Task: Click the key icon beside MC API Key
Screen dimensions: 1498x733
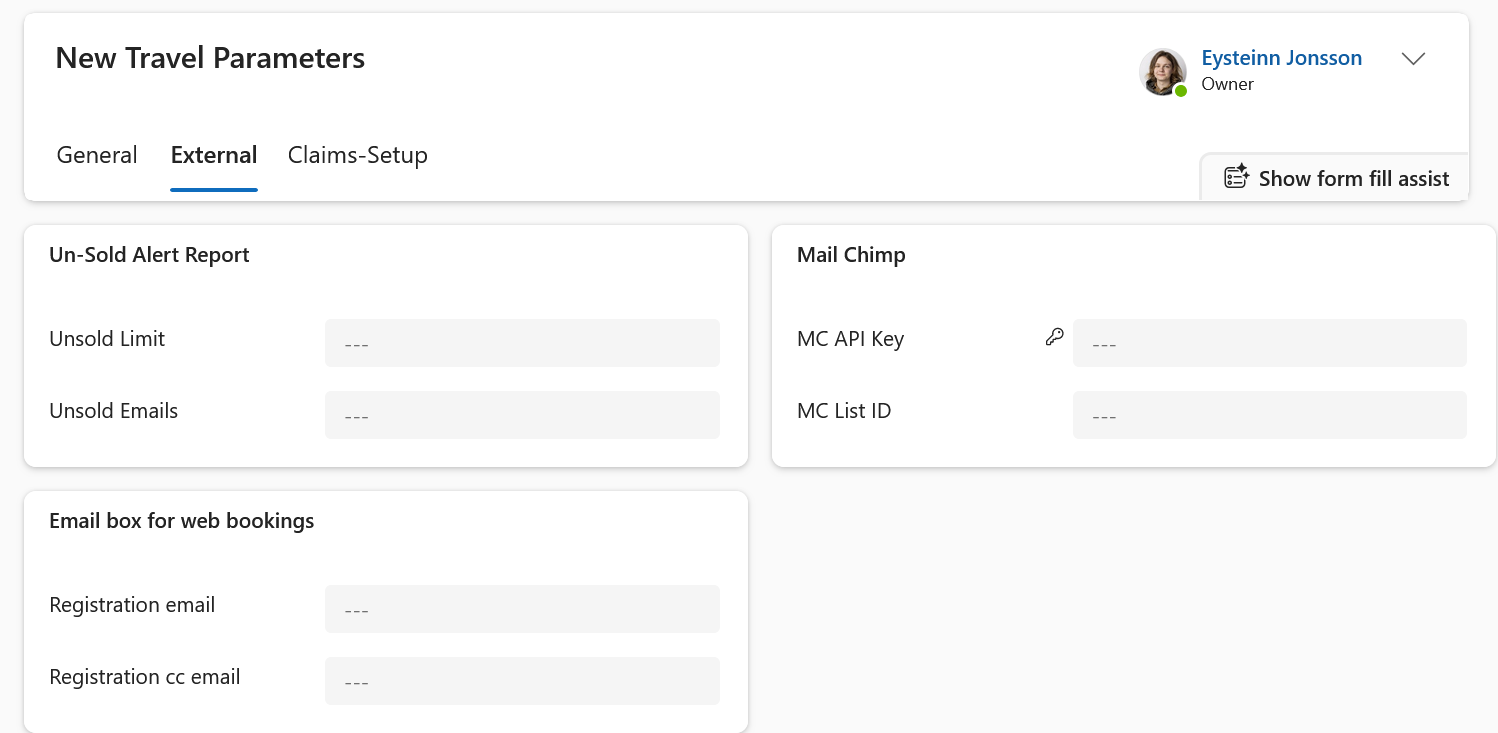Action: (x=1054, y=337)
